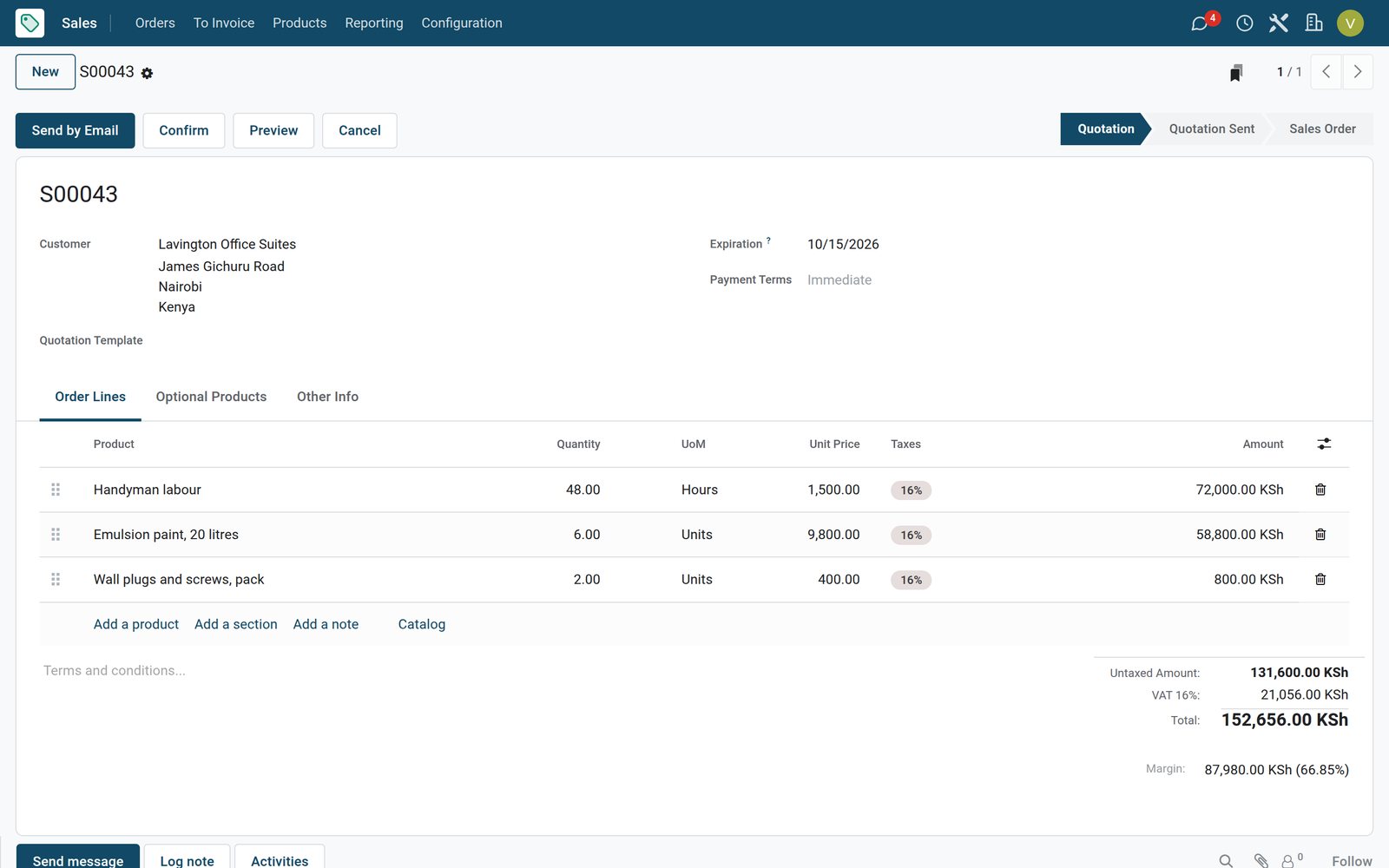Viewport: 1389px width, 868px height.
Task: Open the Configuration menu
Action: coord(462,23)
